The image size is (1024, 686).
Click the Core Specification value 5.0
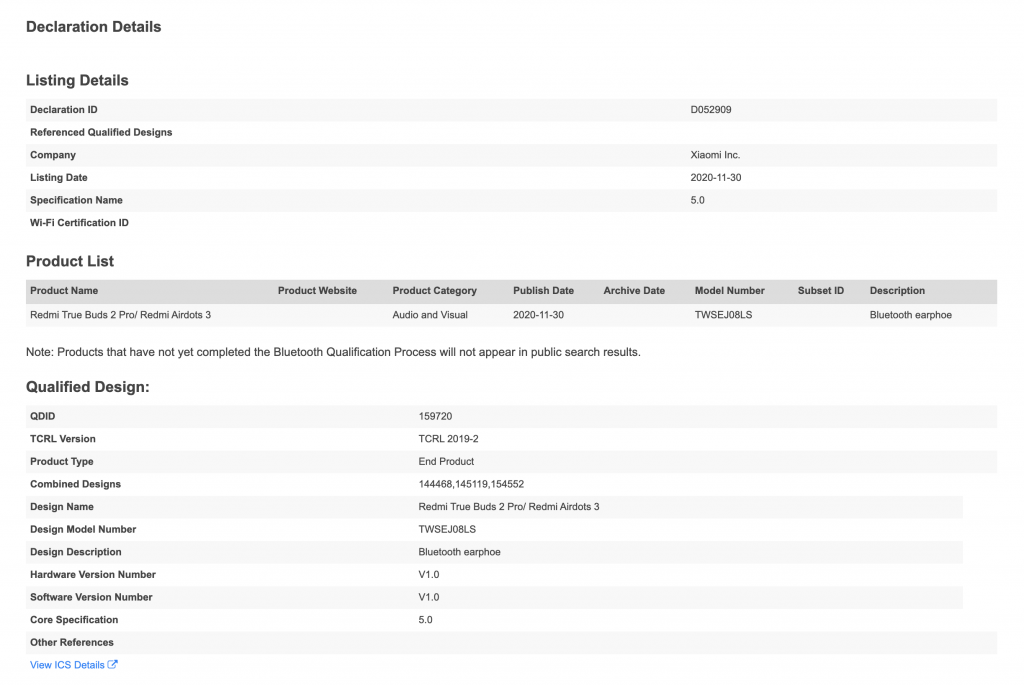point(425,620)
